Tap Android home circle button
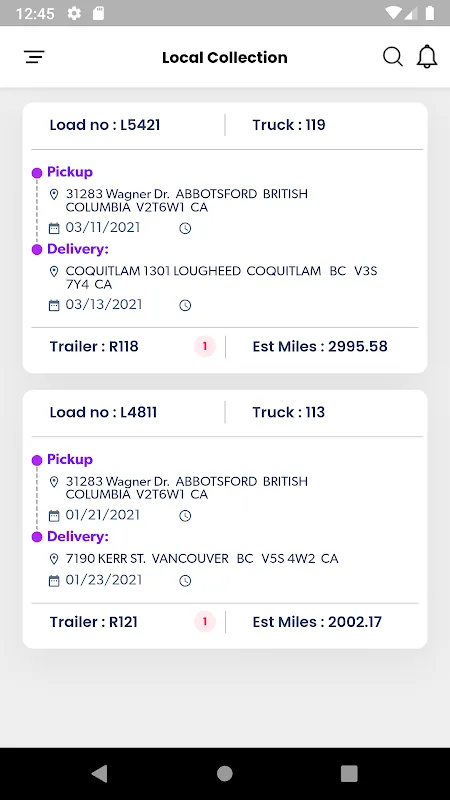 (224, 773)
